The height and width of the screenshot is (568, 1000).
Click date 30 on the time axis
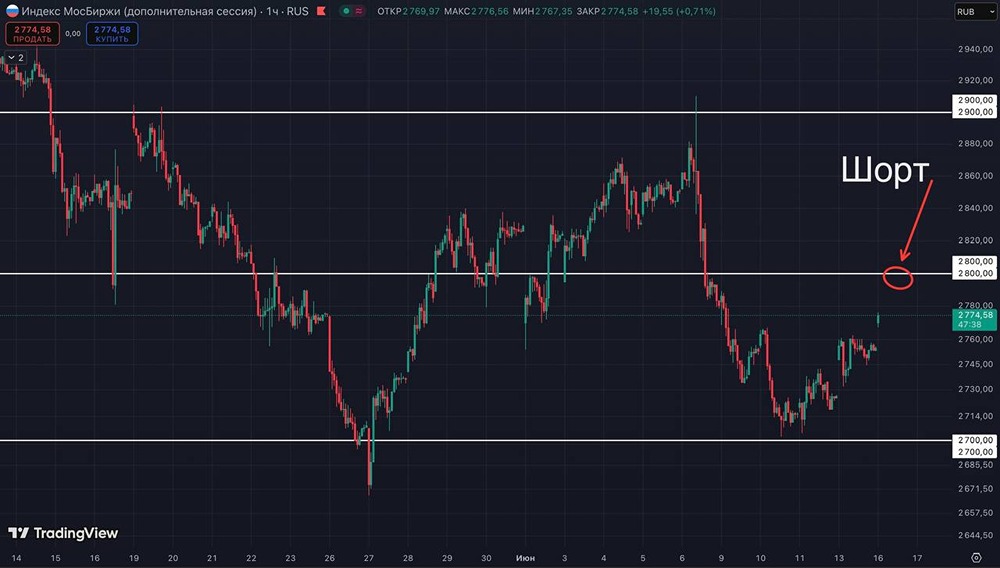[x=486, y=558]
